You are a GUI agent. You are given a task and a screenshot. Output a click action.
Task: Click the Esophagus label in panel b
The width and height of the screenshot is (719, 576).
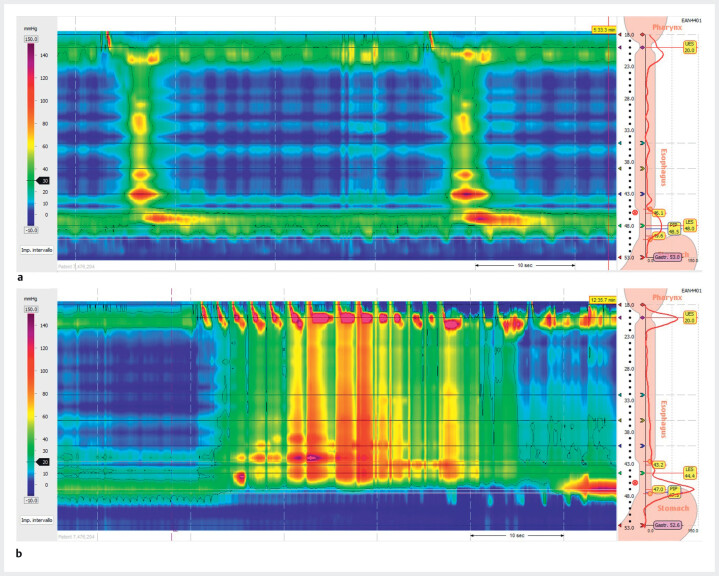pos(664,419)
